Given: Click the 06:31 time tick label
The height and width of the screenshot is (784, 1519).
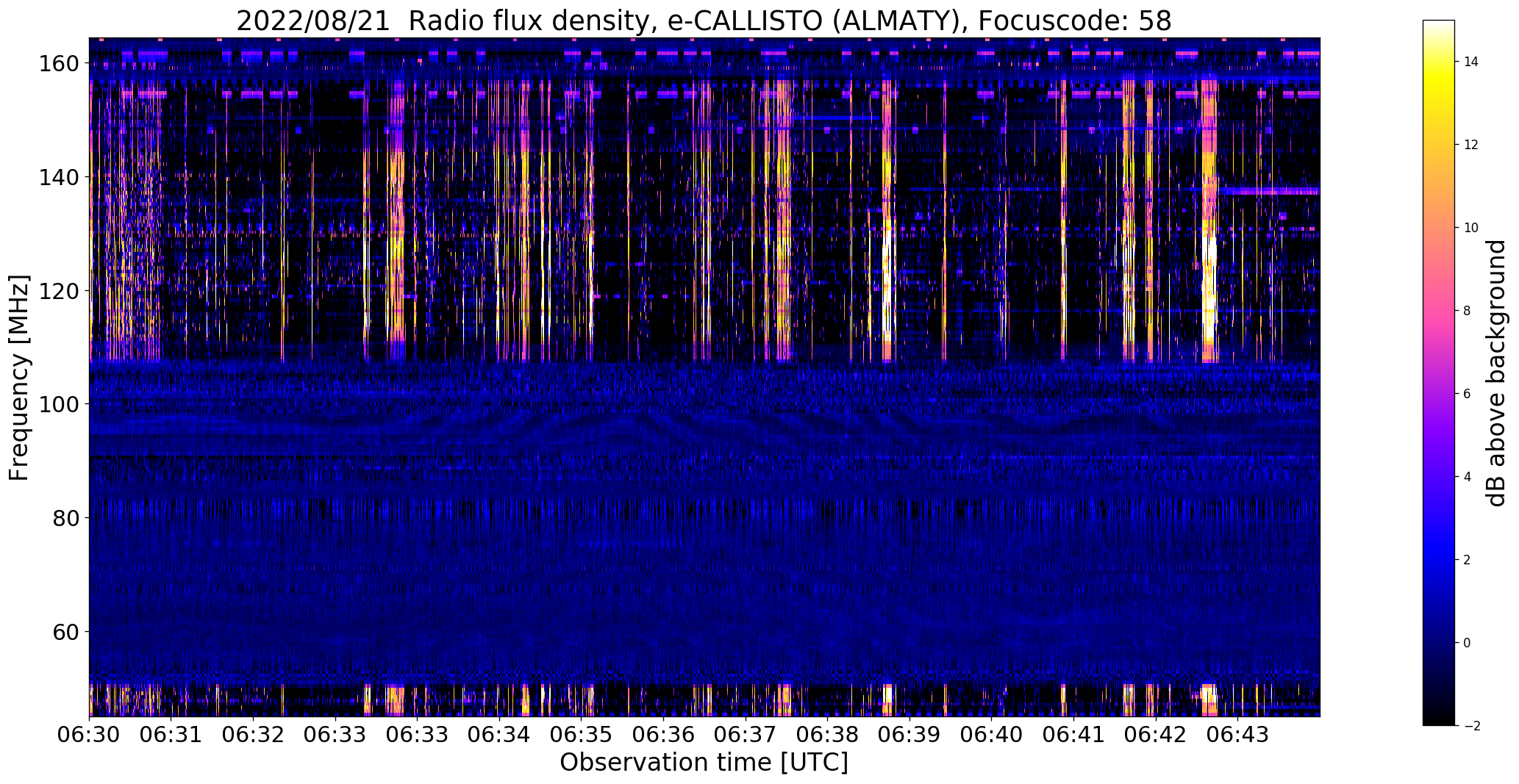Looking at the screenshot, I should [x=171, y=735].
